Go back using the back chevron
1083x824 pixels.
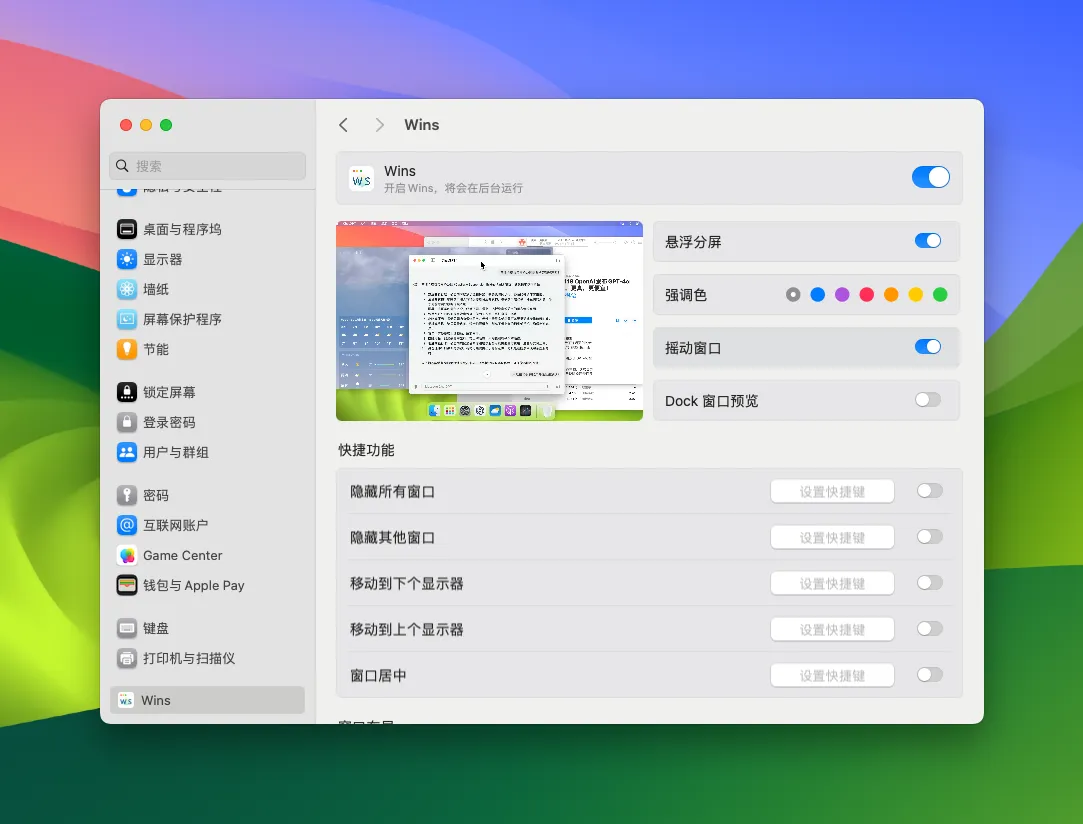point(343,124)
